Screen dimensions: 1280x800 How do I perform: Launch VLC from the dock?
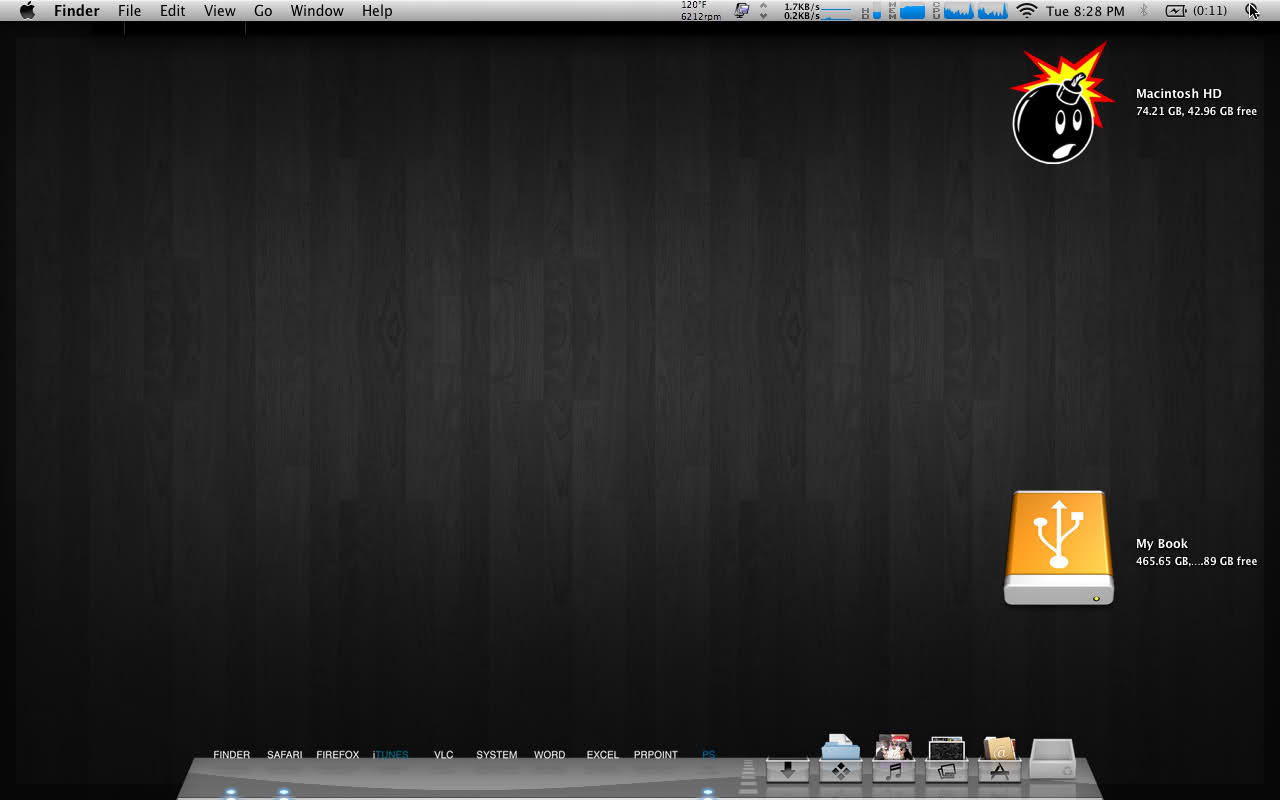(443, 755)
